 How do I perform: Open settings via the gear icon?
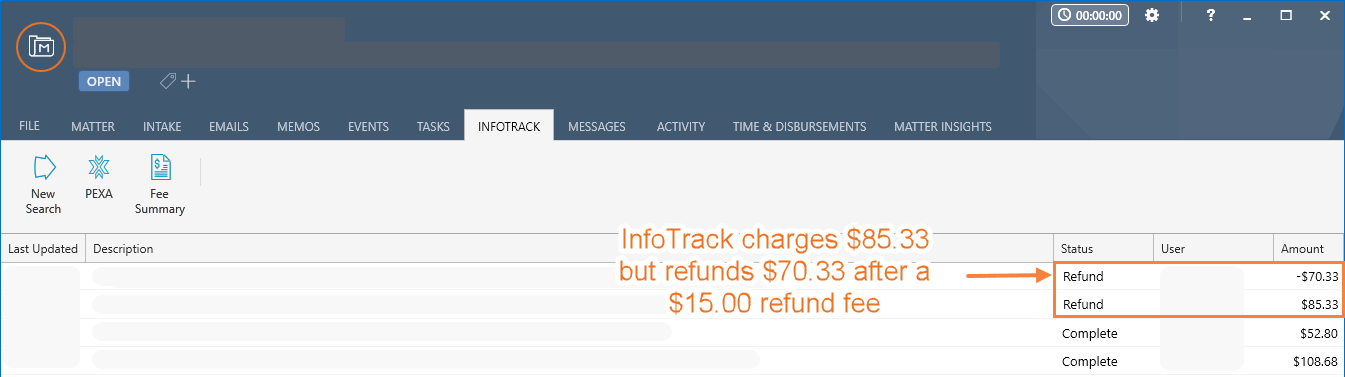[x=1152, y=15]
